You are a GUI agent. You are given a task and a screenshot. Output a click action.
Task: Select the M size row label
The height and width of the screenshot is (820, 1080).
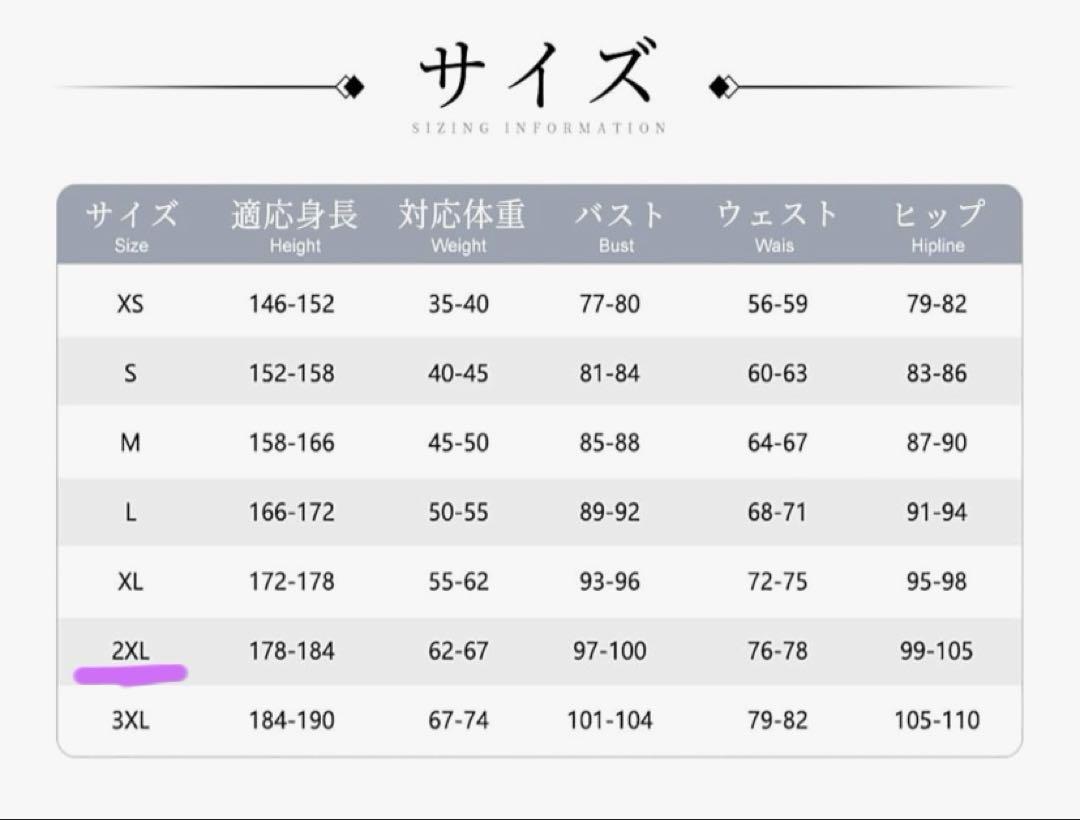(130, 442)
